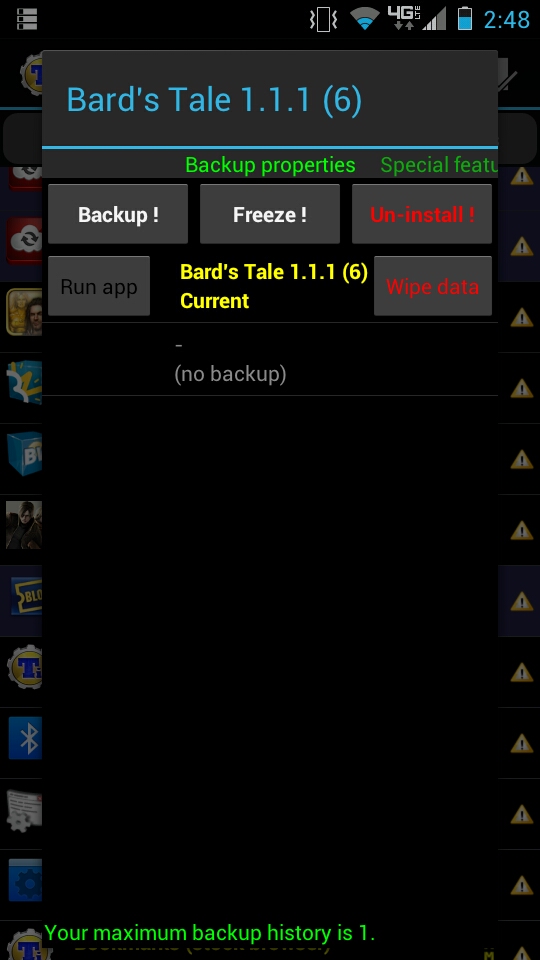Tap the red cloud sync app icon
Image resolution: width=540 pixels, height=960 pixels.
coord(24,241)
